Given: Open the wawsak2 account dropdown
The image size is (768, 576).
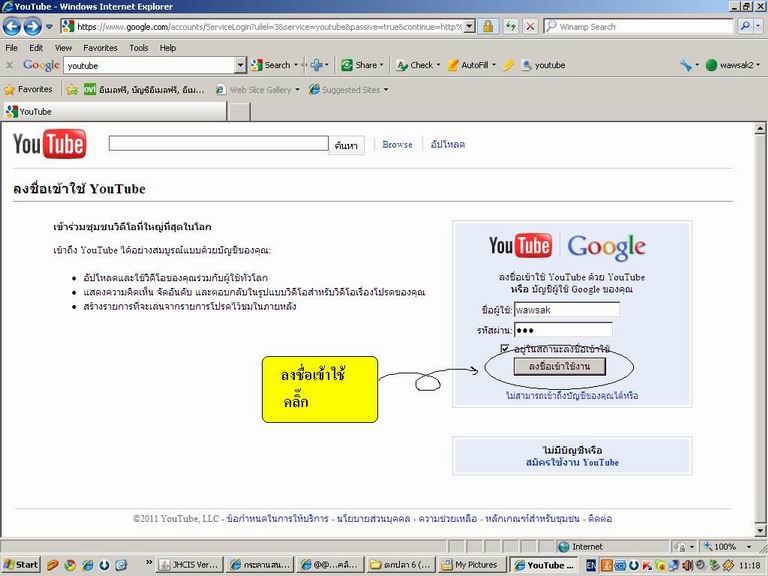Looking at the screenshot, I should coord(733,65).
